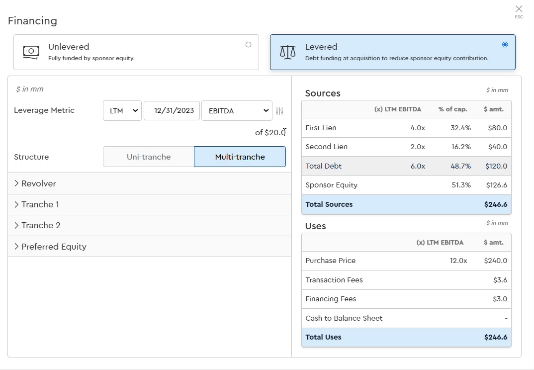The width and height of the screenshot is (534, 370).
Task: Click the Transaction Fees row label
Action: (x=334, y=280)
